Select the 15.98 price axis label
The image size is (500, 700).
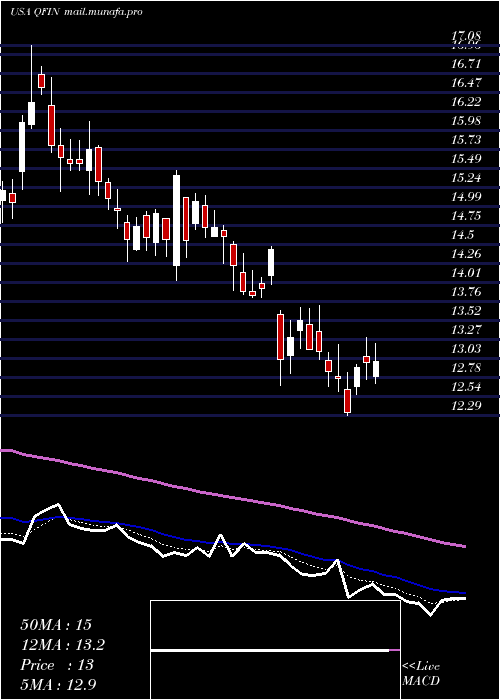[x=466, y=121]
